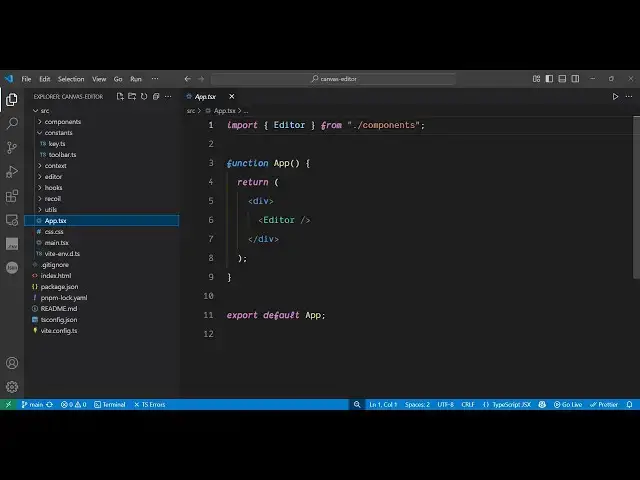Open notifications bell in status bar

(629, 404)
